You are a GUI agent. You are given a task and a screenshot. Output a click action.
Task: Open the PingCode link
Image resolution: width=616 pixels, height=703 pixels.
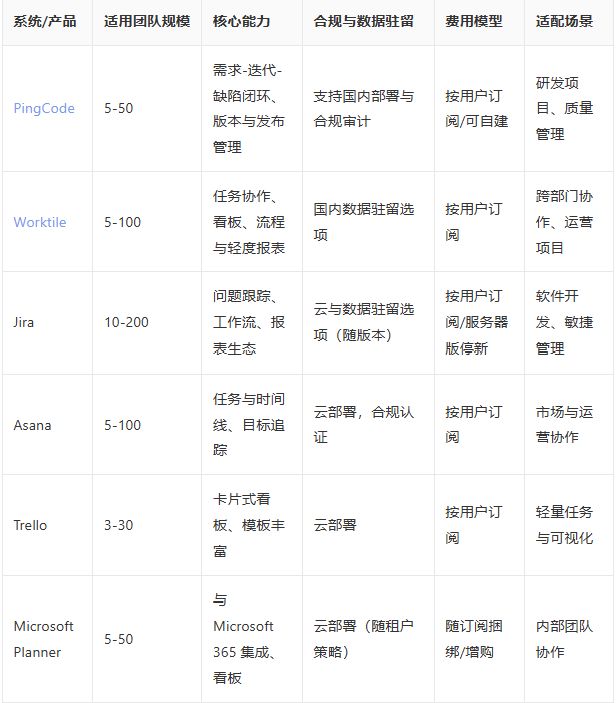pyautogui.click(x=44, y=108)
